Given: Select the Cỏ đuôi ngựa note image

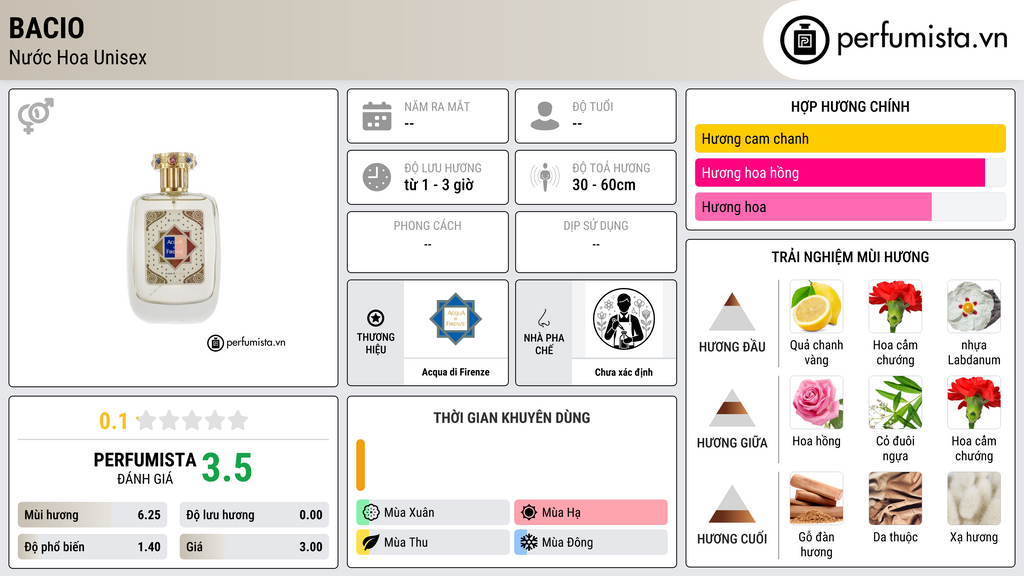Looking at the screenshot, I should (x=895, y=402).
